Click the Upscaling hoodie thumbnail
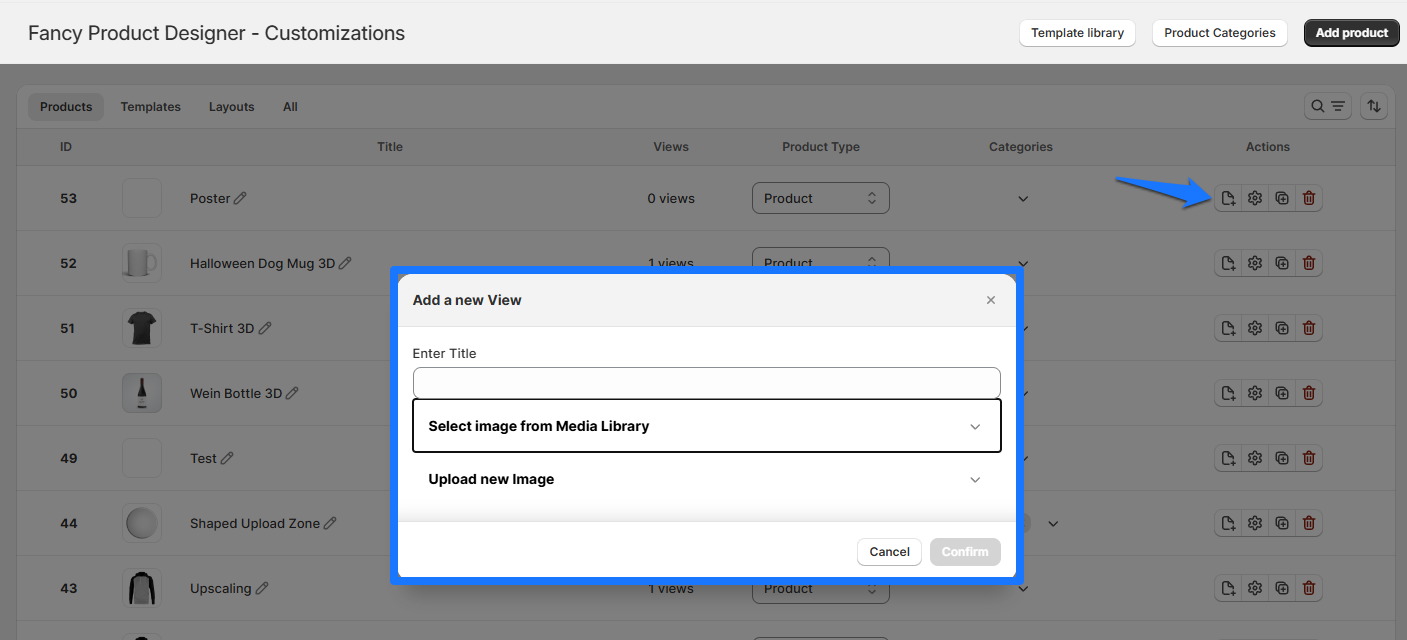 pyautogui.click(x=142, y=588)
